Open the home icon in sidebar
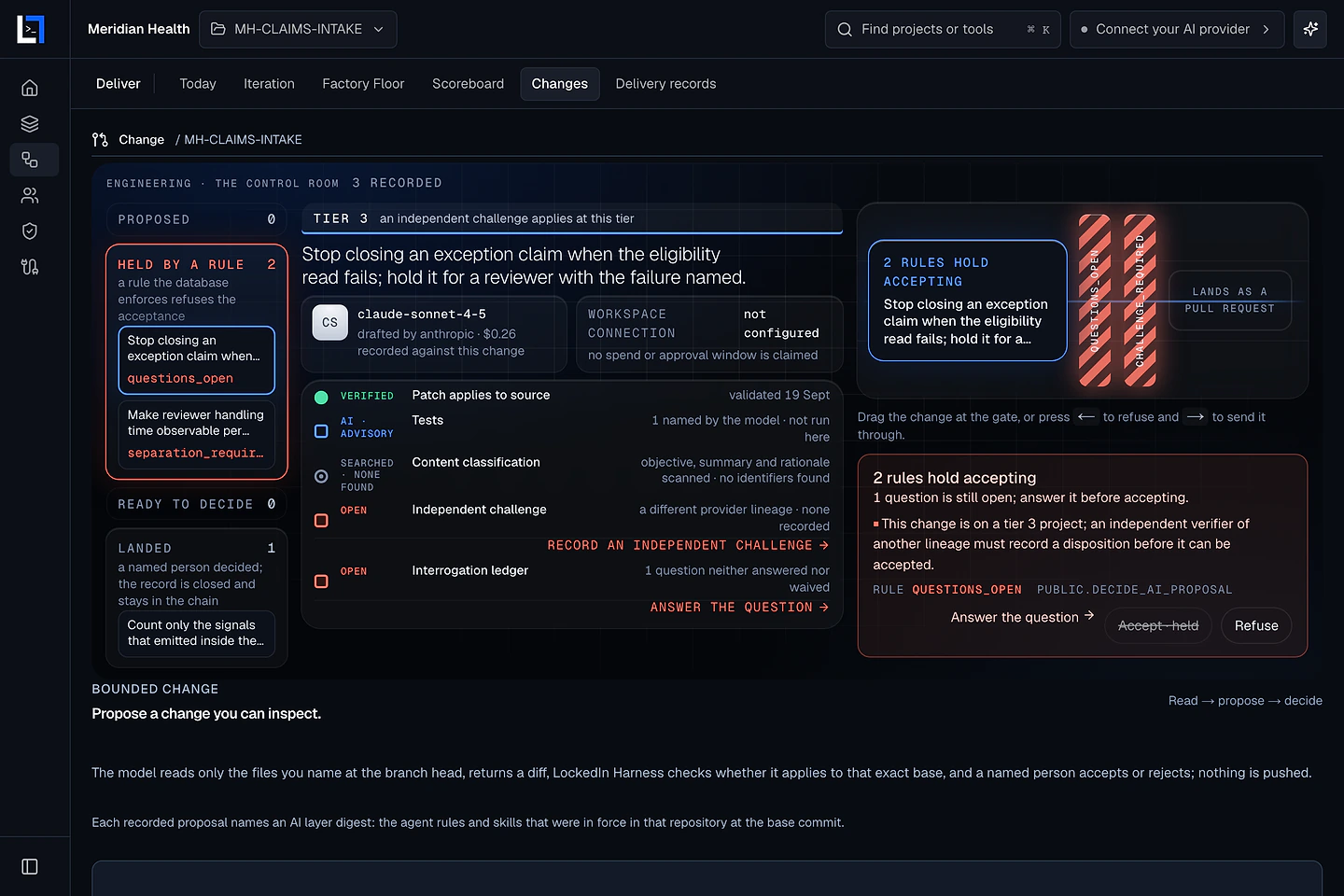This screenshot has height=896, width=1344. (x=30, y=88)
